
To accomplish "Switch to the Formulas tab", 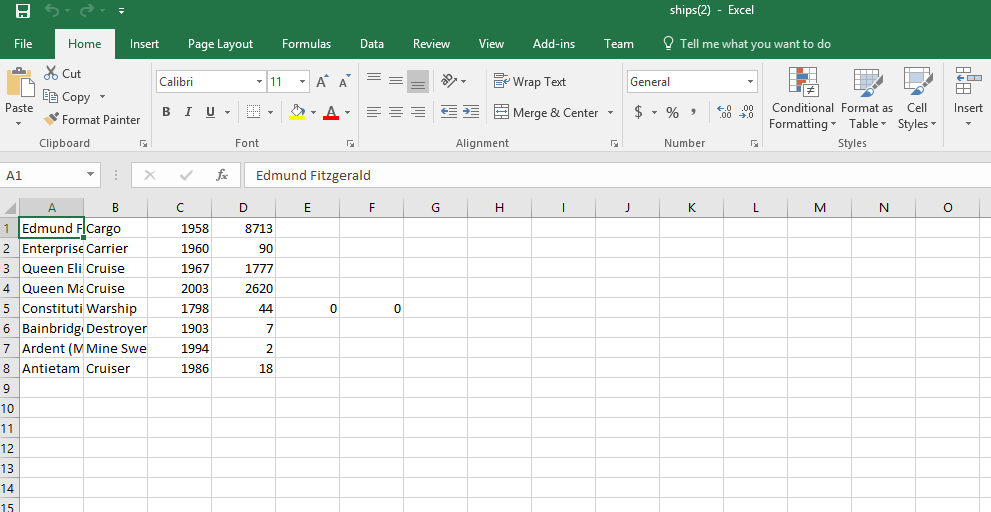I will [307, 44].
